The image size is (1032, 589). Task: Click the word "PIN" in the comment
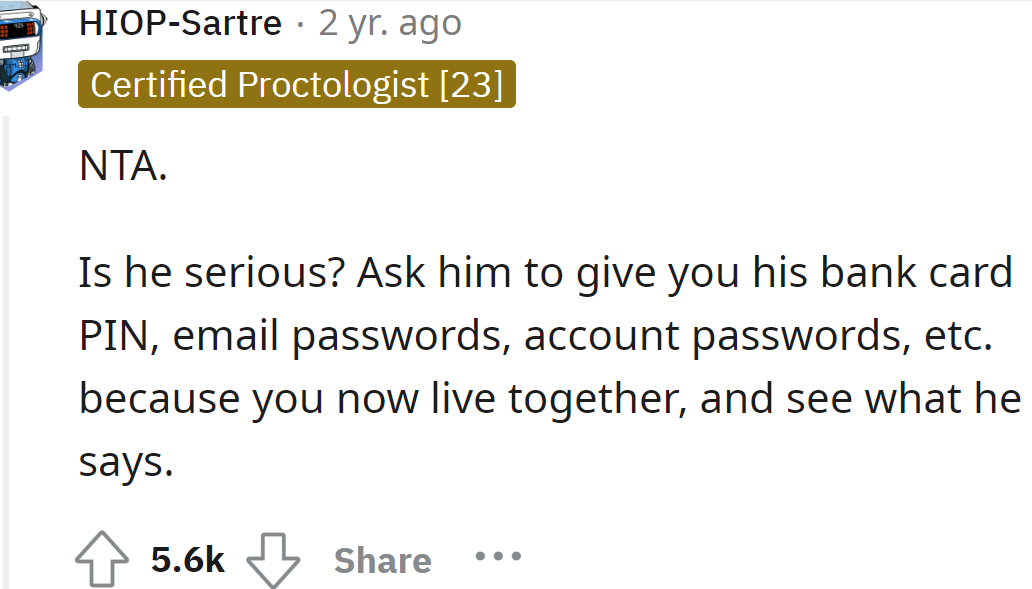click(x=113, y=336)
